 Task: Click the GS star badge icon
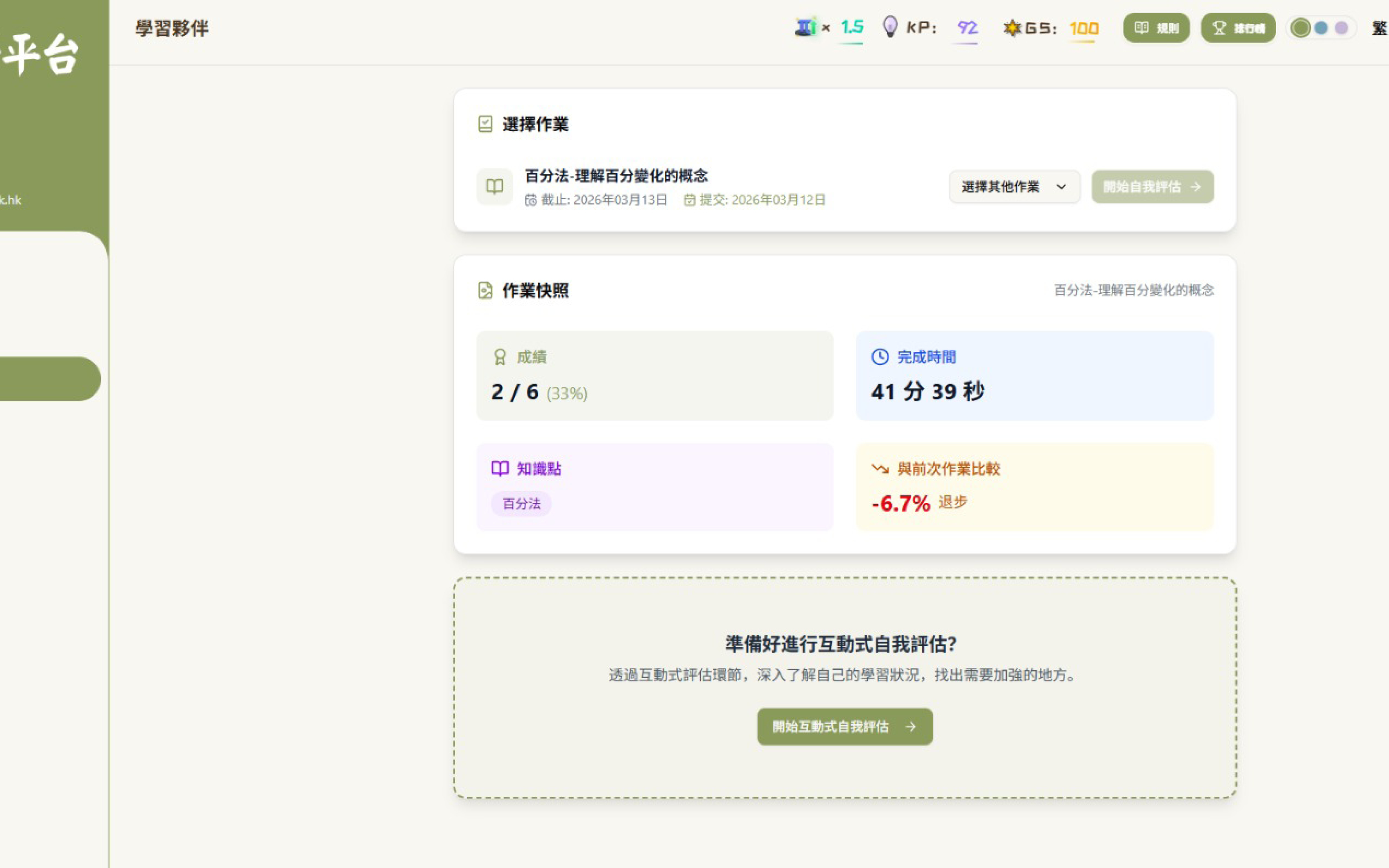pyautogui.click(x=1012, y=28)
